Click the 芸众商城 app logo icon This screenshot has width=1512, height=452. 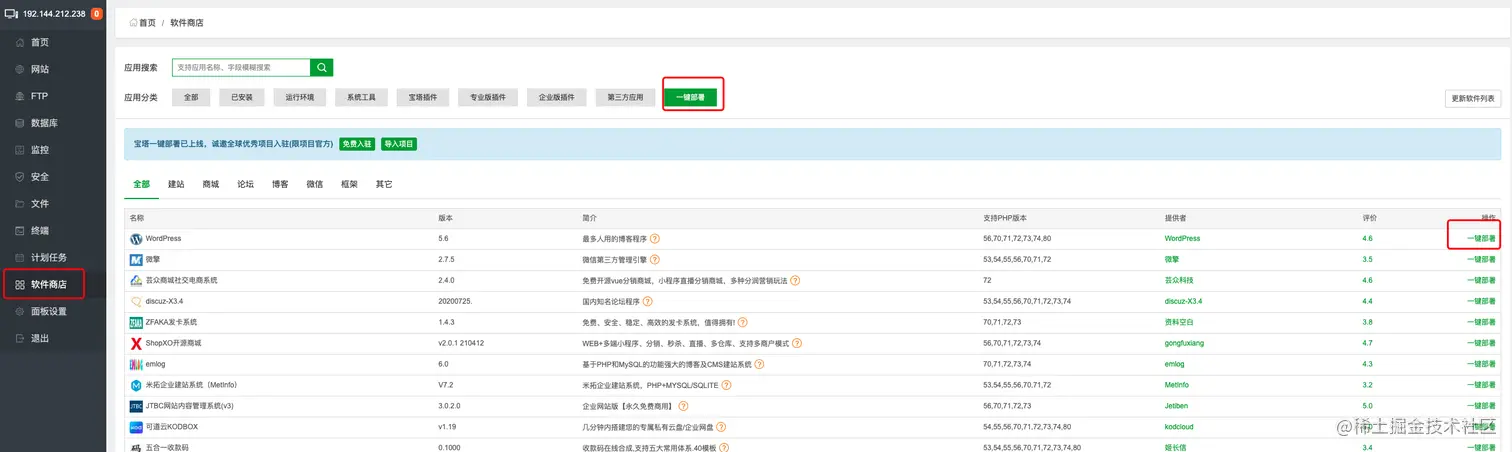136,281
